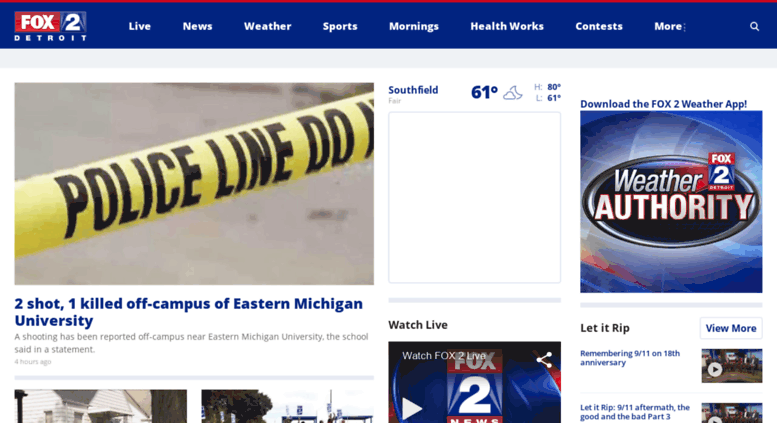Go to the News section
This screenshot has width=777, height=423.
(x=197, y=26)
